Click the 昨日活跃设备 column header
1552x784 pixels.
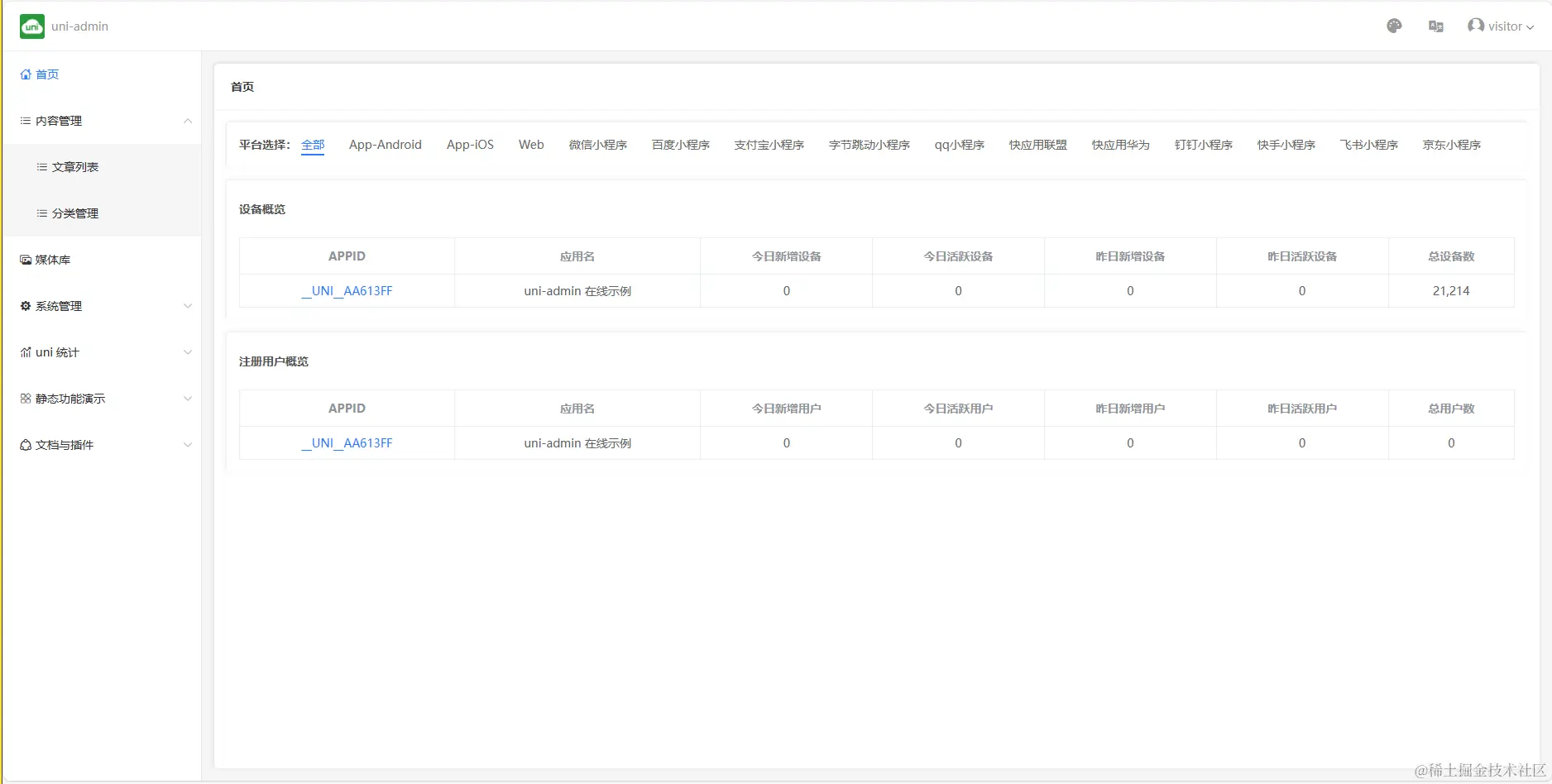[1302, 256]
